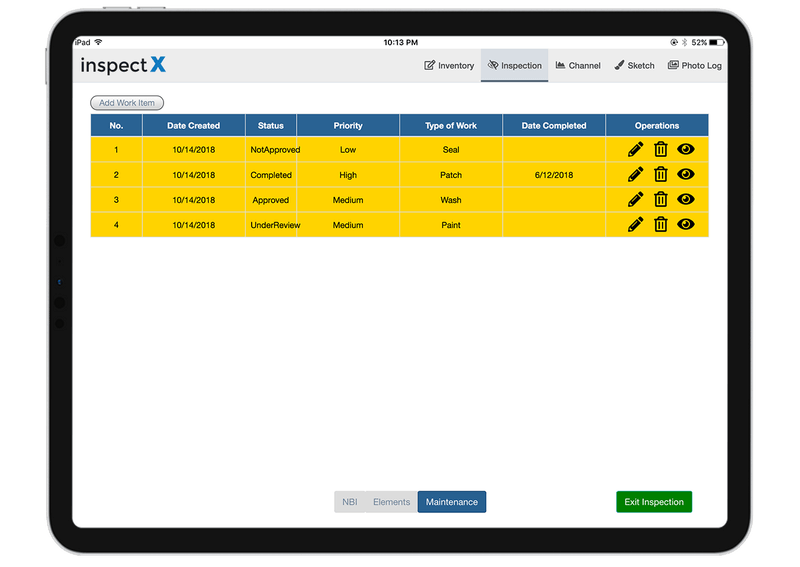
Task: Click the Low priority cell
Action: [x=348, y=150]
